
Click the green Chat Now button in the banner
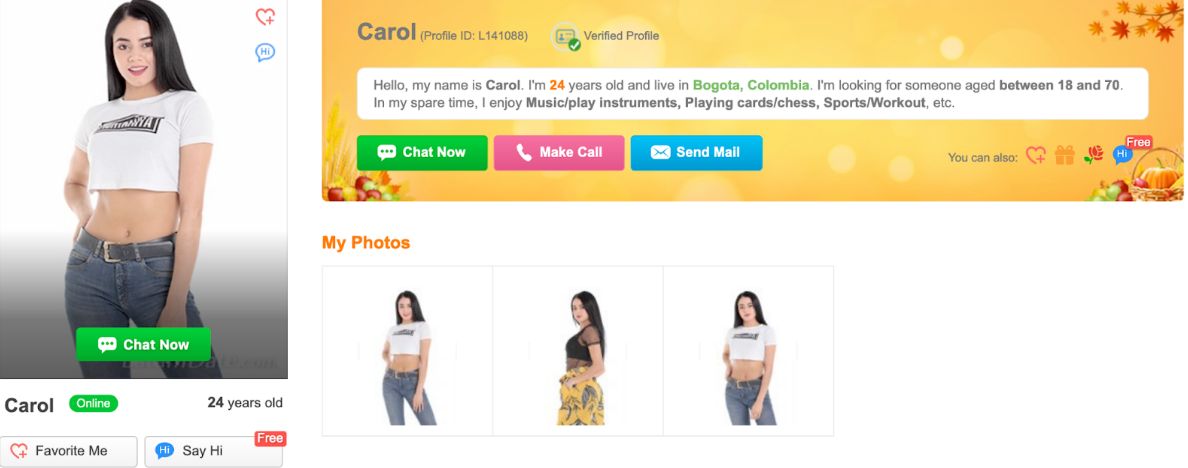coord(422,152)
